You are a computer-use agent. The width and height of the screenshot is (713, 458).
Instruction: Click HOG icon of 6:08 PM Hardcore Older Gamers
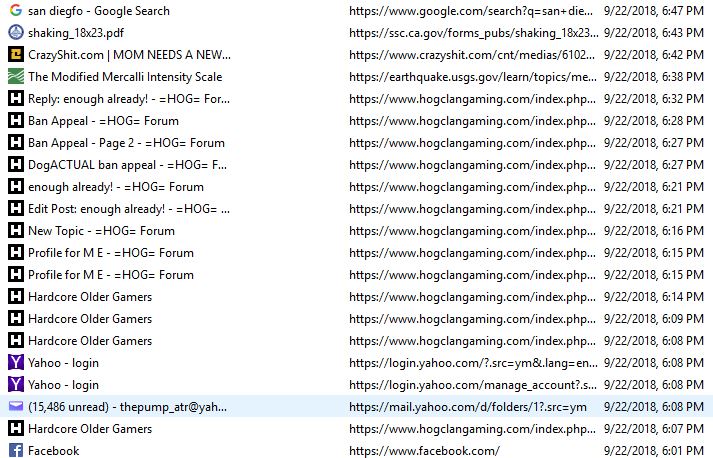pos(16,340)
